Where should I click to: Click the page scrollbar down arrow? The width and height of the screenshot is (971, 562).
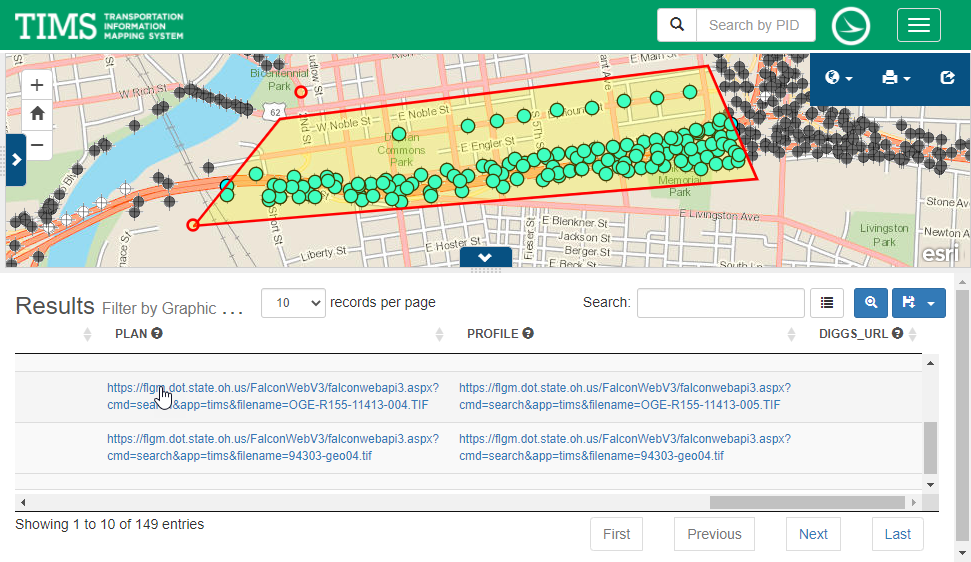click(962, 553)
